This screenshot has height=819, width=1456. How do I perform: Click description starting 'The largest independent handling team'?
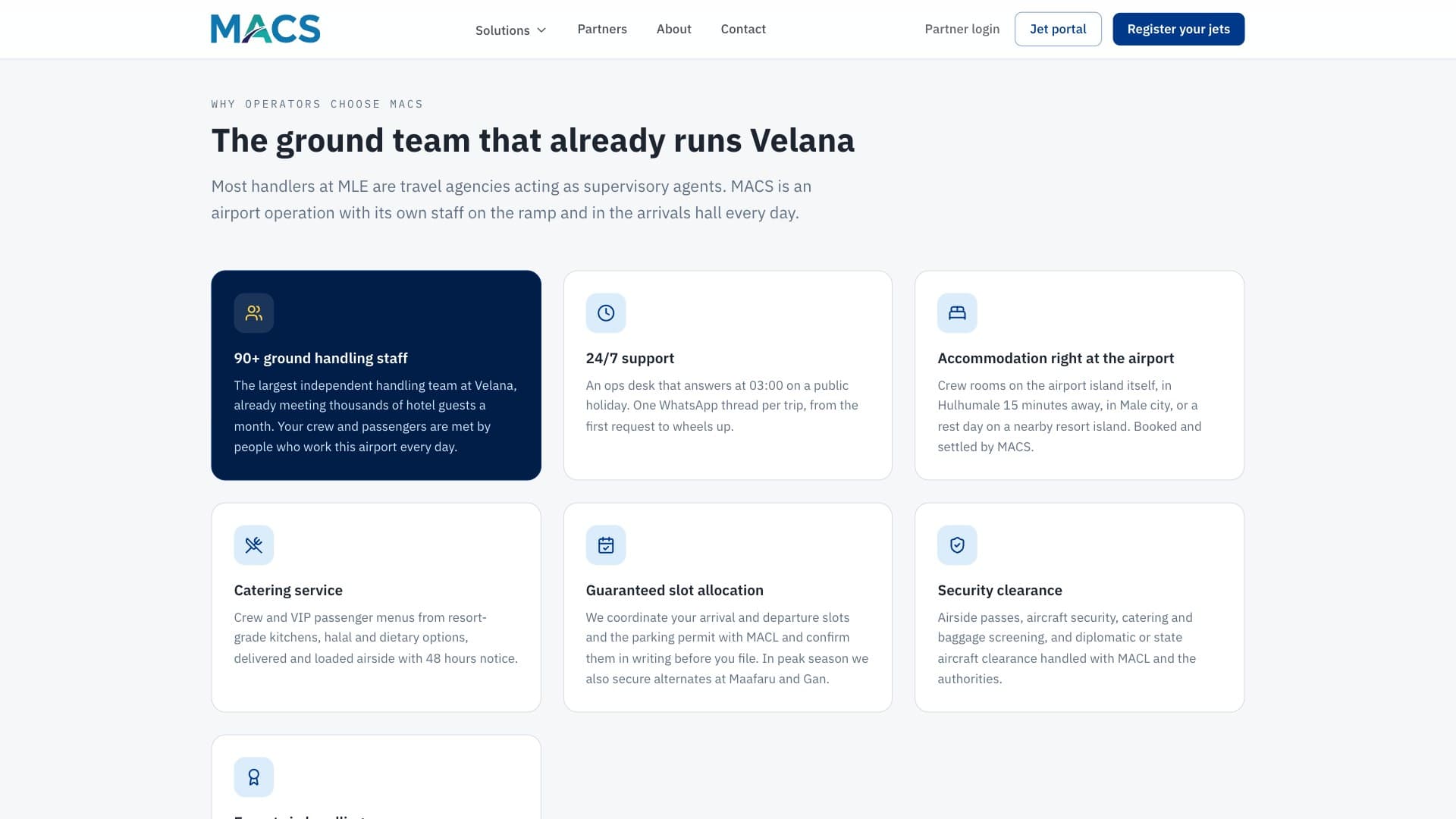(x=375, y=416)
